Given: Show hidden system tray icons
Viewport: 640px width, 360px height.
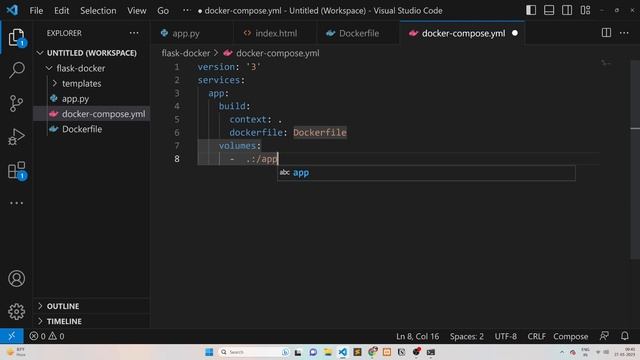Looking at the screenshot, I should click(562, 352).
